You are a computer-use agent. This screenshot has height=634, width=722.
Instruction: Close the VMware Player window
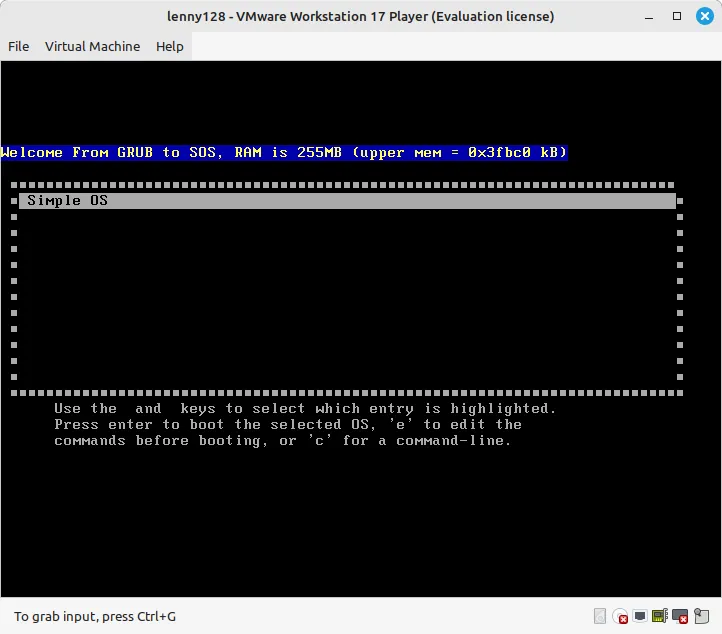click(x=705, y=17)
